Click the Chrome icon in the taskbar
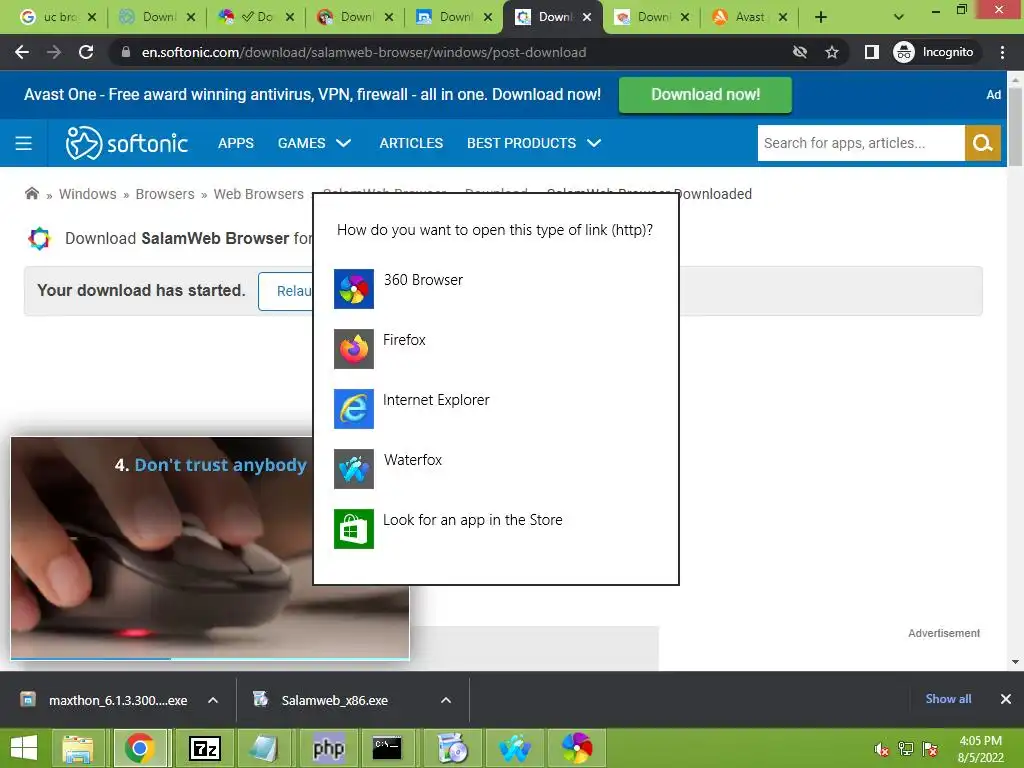The width and height of the screenshot is (1024, 768). click(140, 748)
